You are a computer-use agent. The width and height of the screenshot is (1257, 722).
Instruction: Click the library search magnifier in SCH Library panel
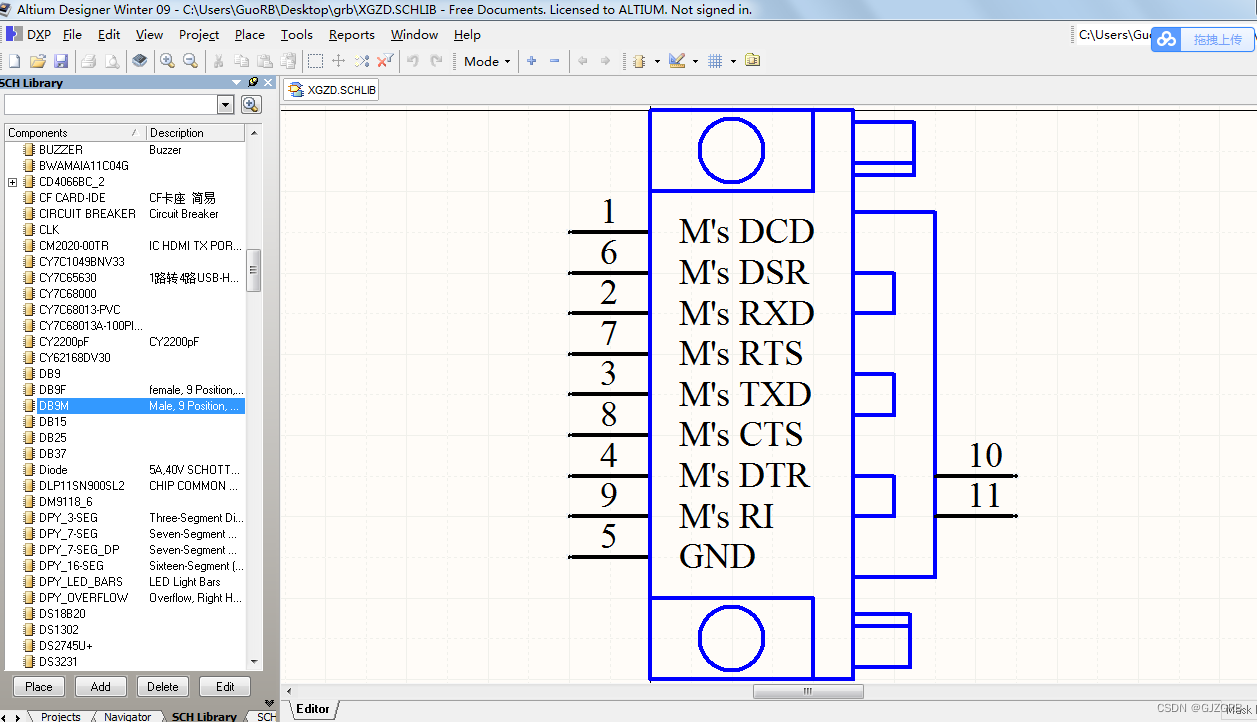point(251,105)
